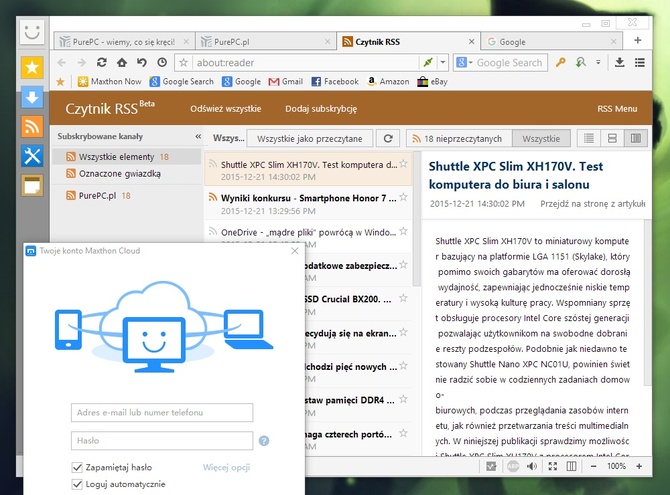Open the eBay bookmark
The height and width of the screenshot is (495, 670).
pyautogui.click(x=432, y=82)
